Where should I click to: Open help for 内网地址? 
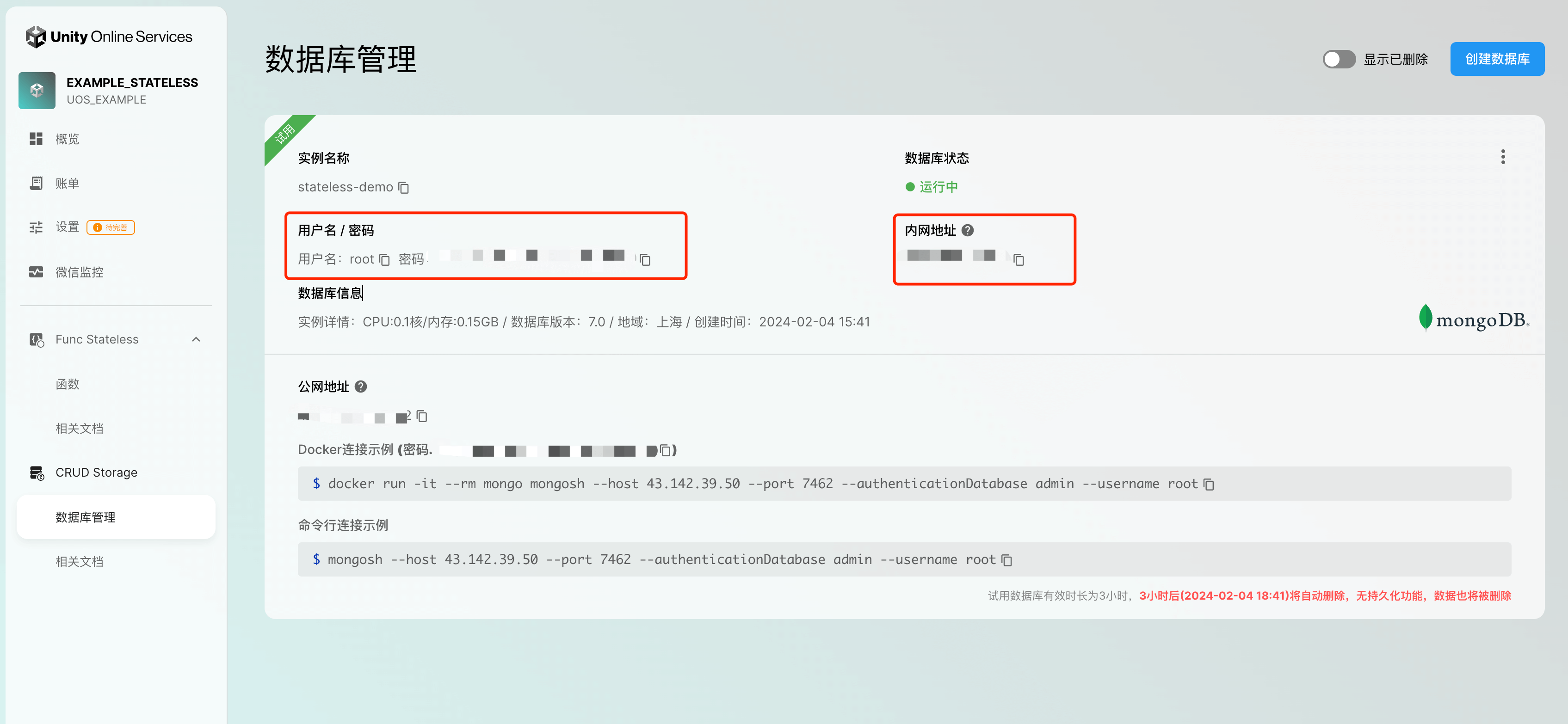967,231
